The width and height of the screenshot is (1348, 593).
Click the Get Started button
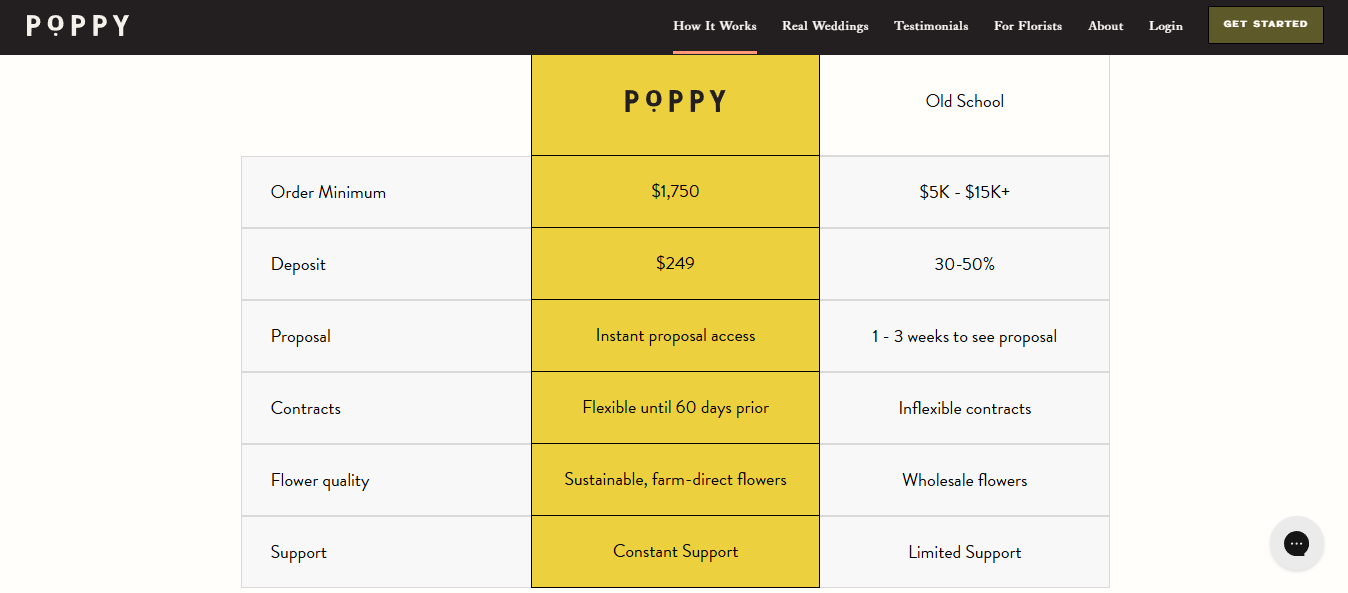[1266, 25]
